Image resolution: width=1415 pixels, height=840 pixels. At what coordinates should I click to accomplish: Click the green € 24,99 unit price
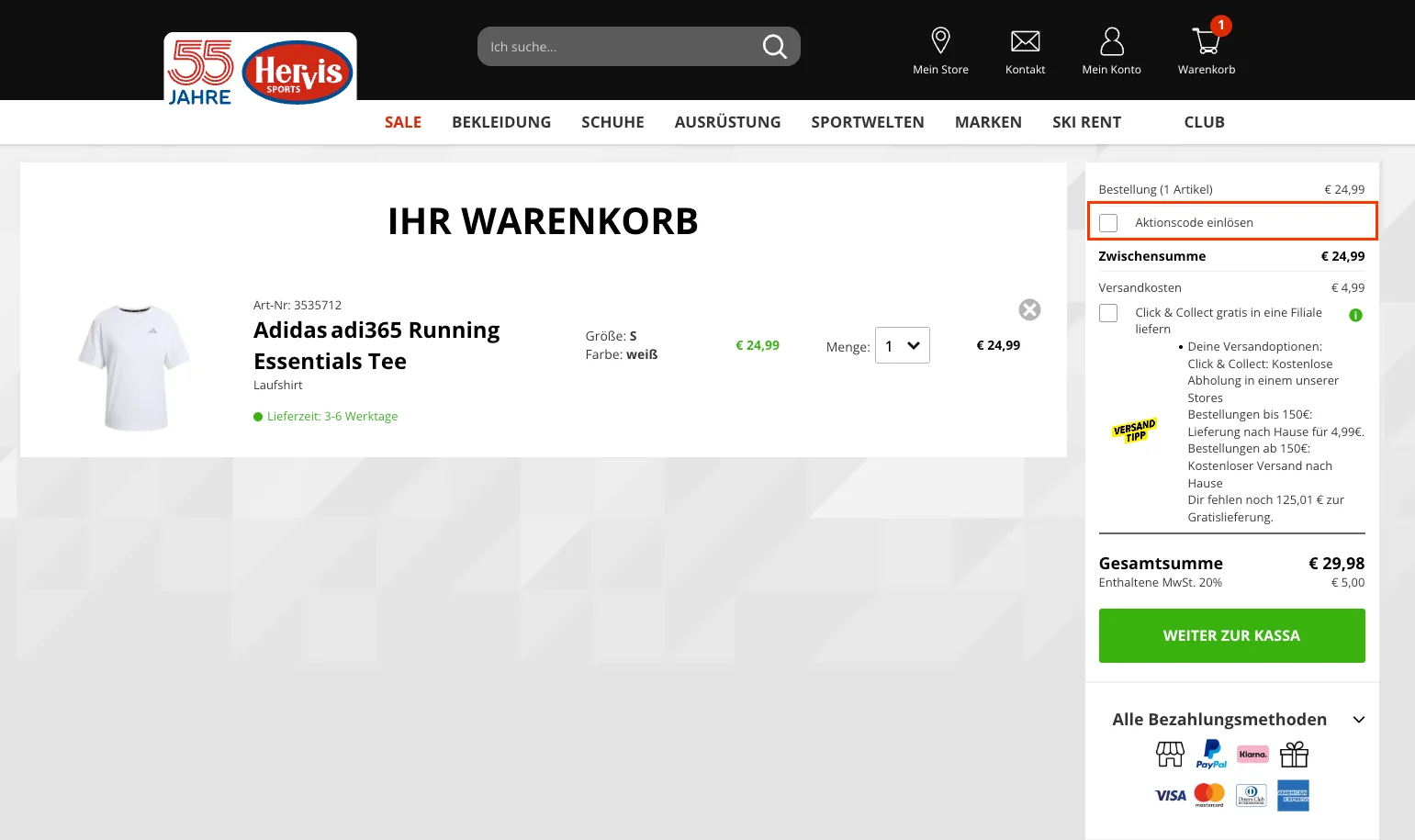pyautogui.click(x=758, y=345)
